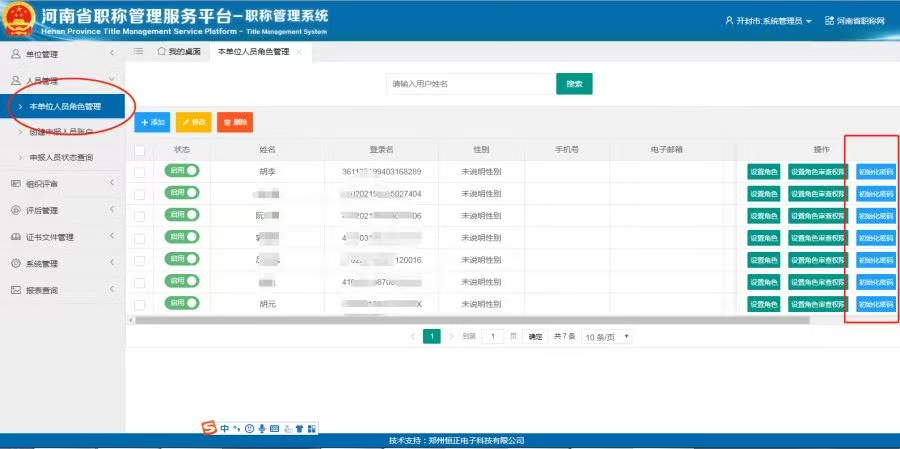Click 初始化密码 for 胡季
This screenshot has height=449, width=900.
pos(876,171)
